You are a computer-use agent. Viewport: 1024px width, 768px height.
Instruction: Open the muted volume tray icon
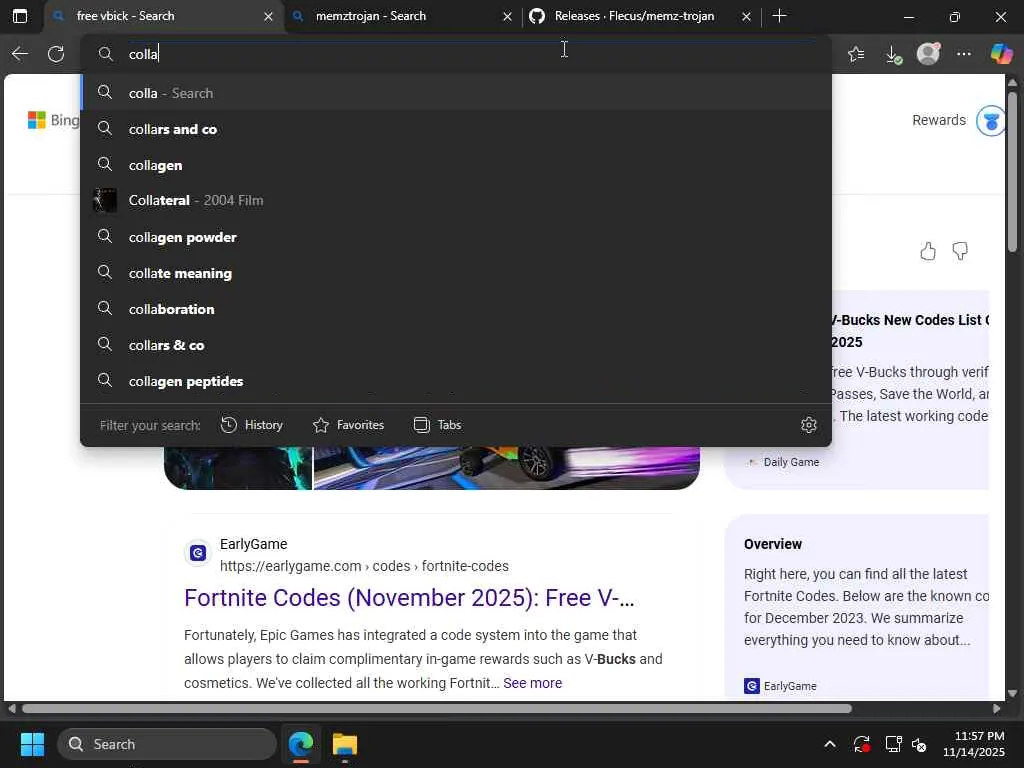point(919,744)
